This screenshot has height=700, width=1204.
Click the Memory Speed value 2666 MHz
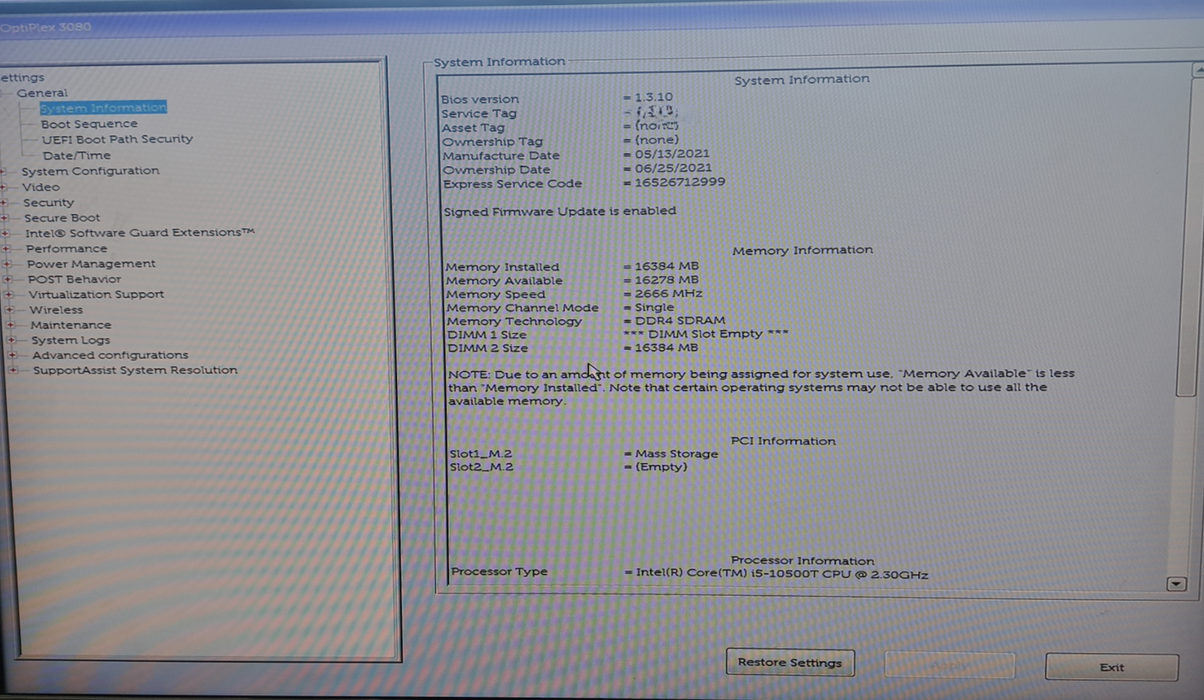click(669, 294)
